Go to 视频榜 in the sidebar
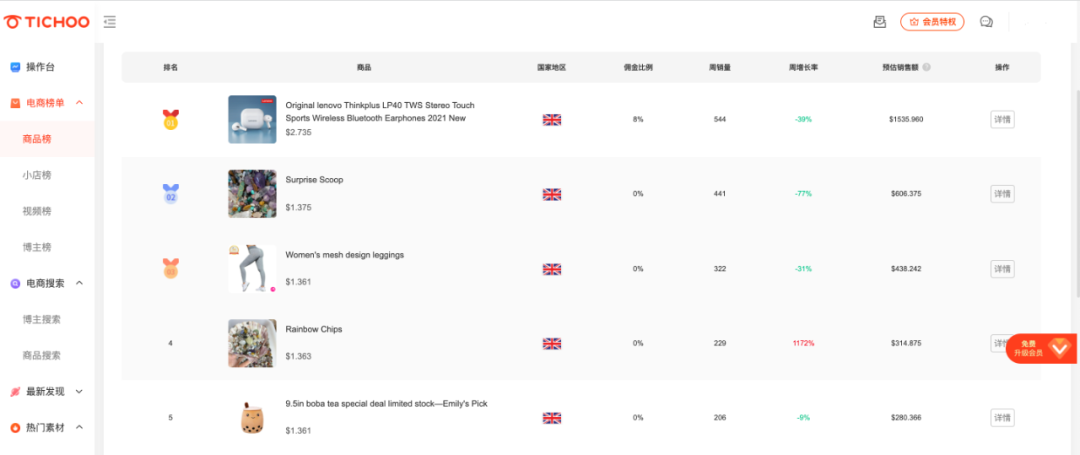Viewport: 1080px width, 455px height. (37, 211)
